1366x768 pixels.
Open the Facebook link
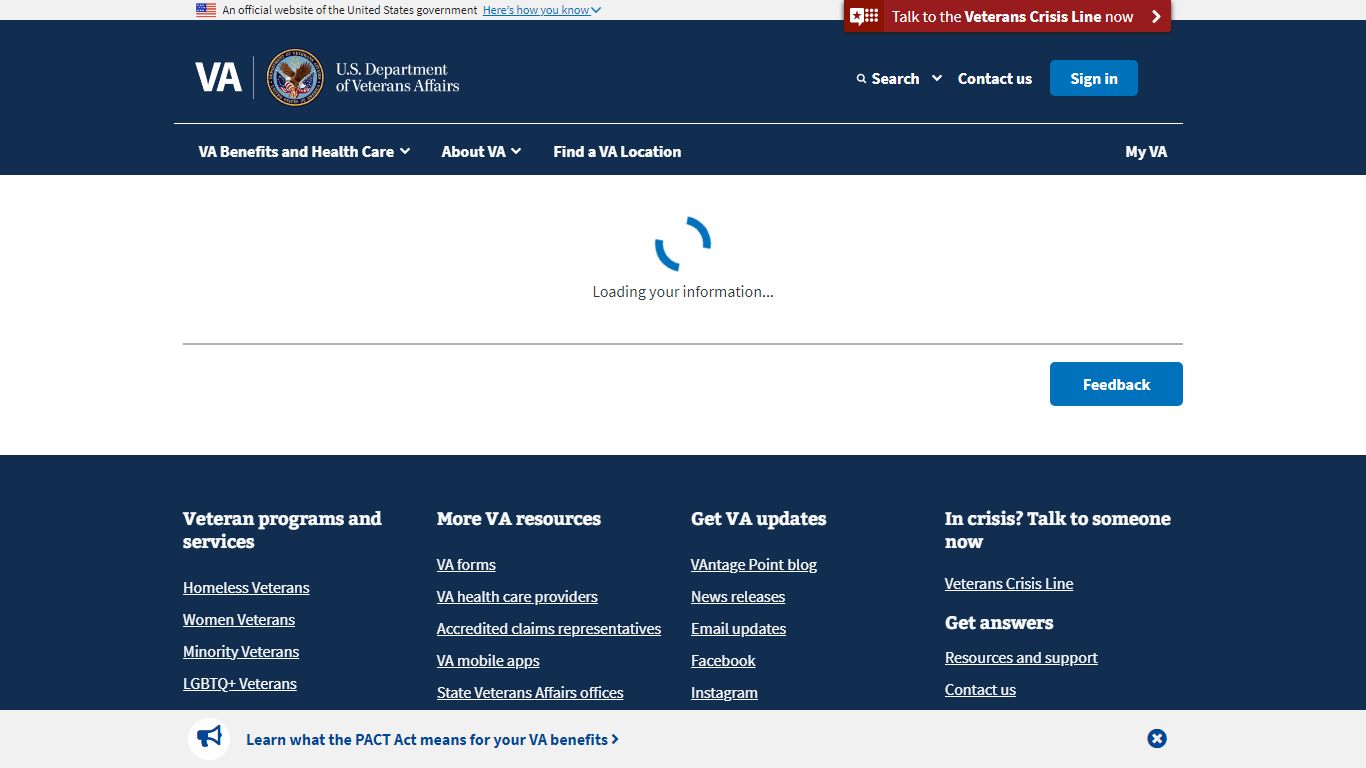pos(723,661)
